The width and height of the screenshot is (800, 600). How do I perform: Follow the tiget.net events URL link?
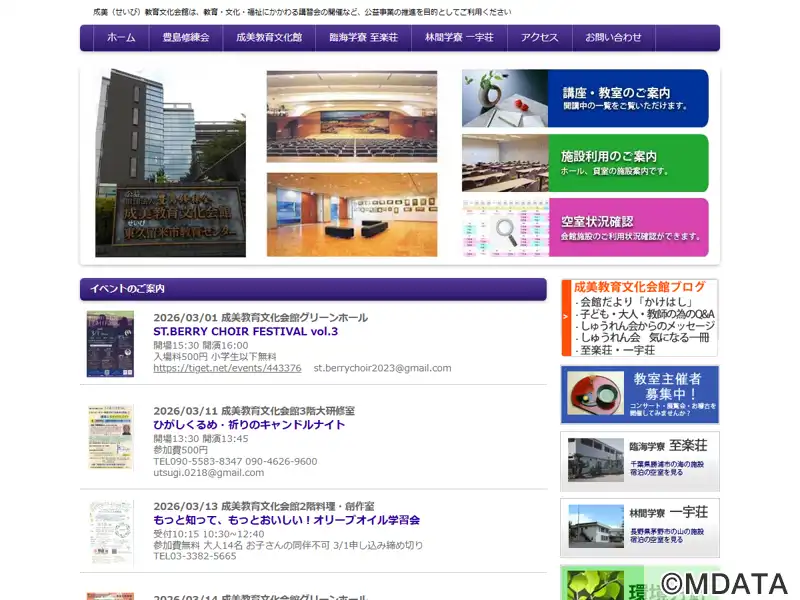[227, 368]
